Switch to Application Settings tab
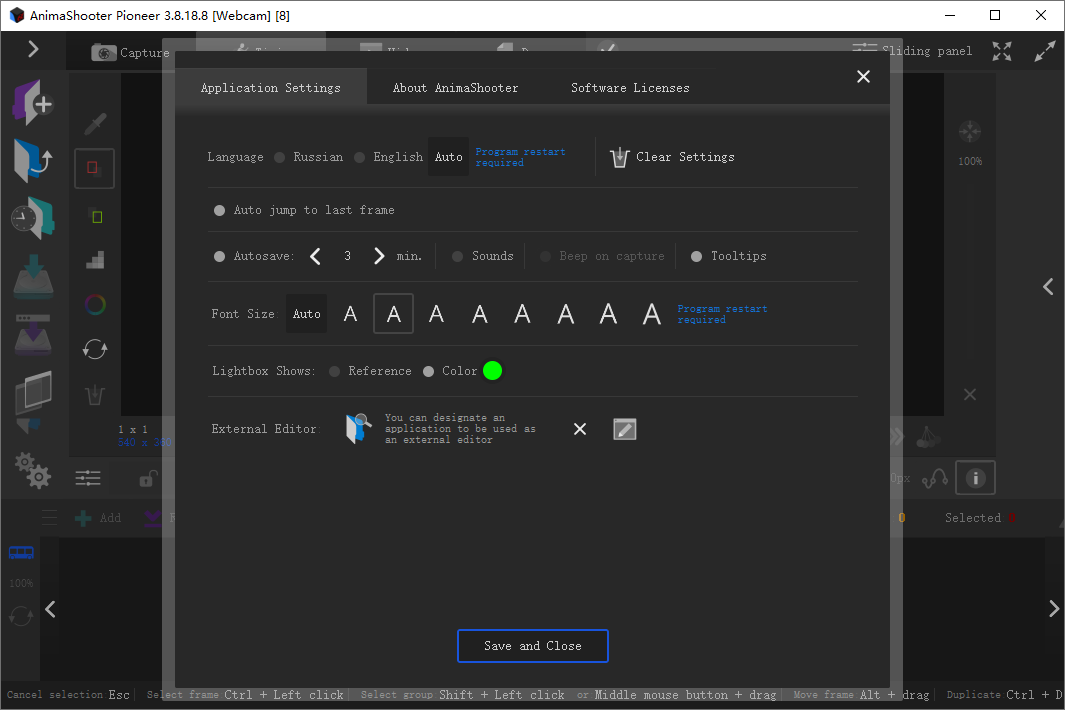The width and height of the screenshot is (1065, 710). (270, 88)
